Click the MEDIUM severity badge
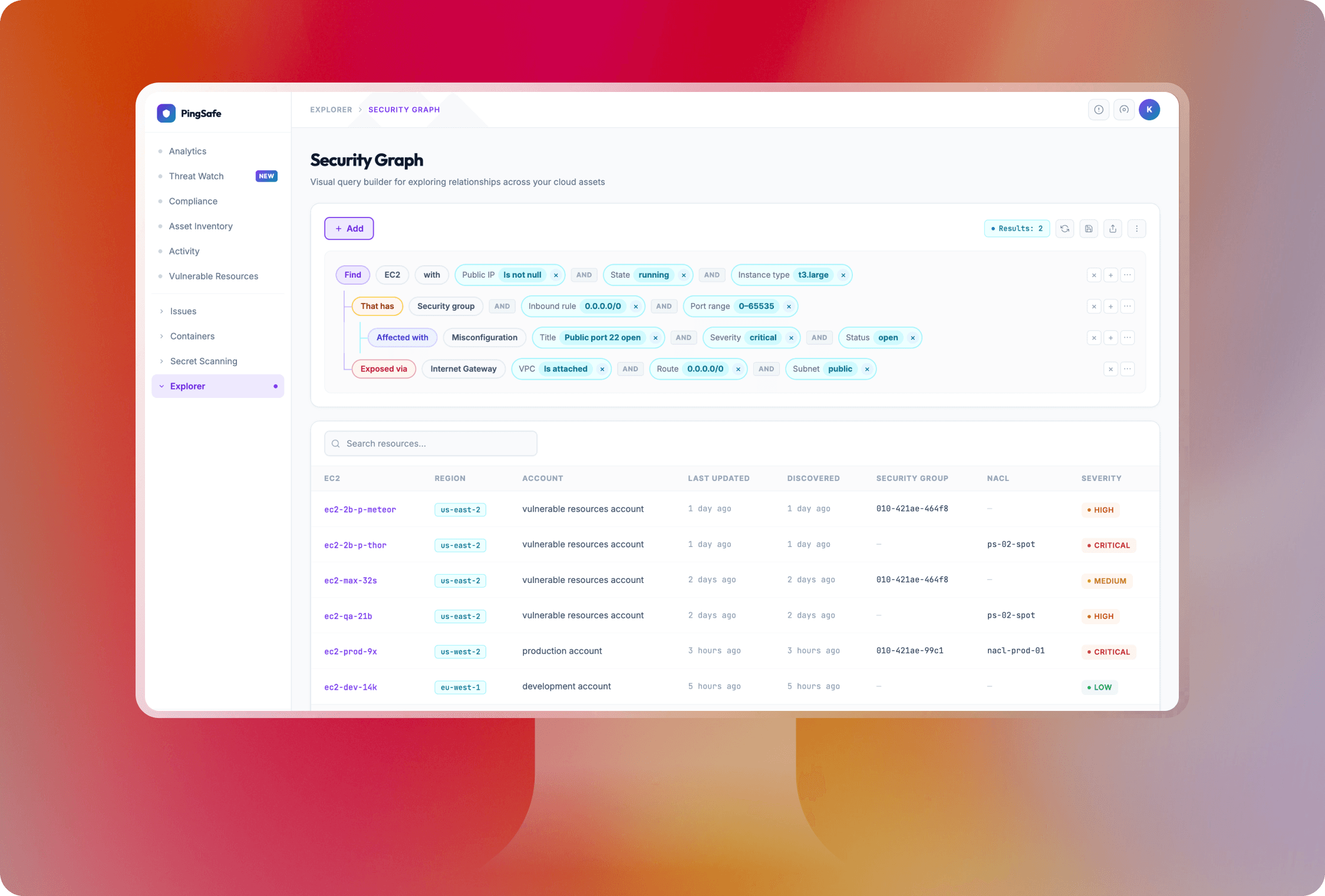 pyautogui.click(x=1107, y=581)
